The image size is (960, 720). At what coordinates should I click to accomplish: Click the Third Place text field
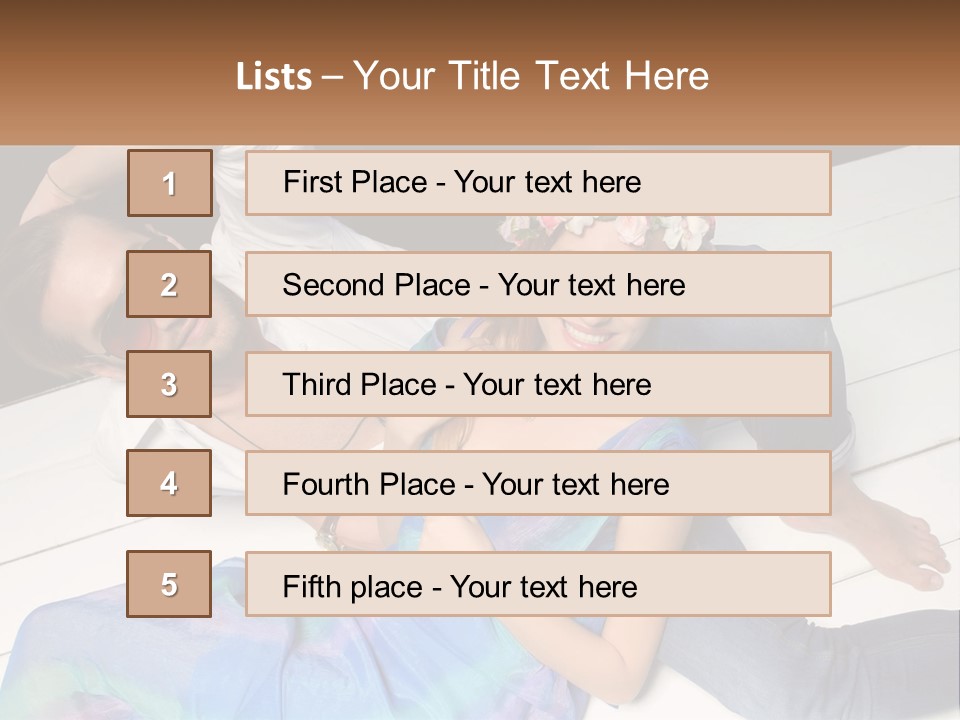(538, 384)
